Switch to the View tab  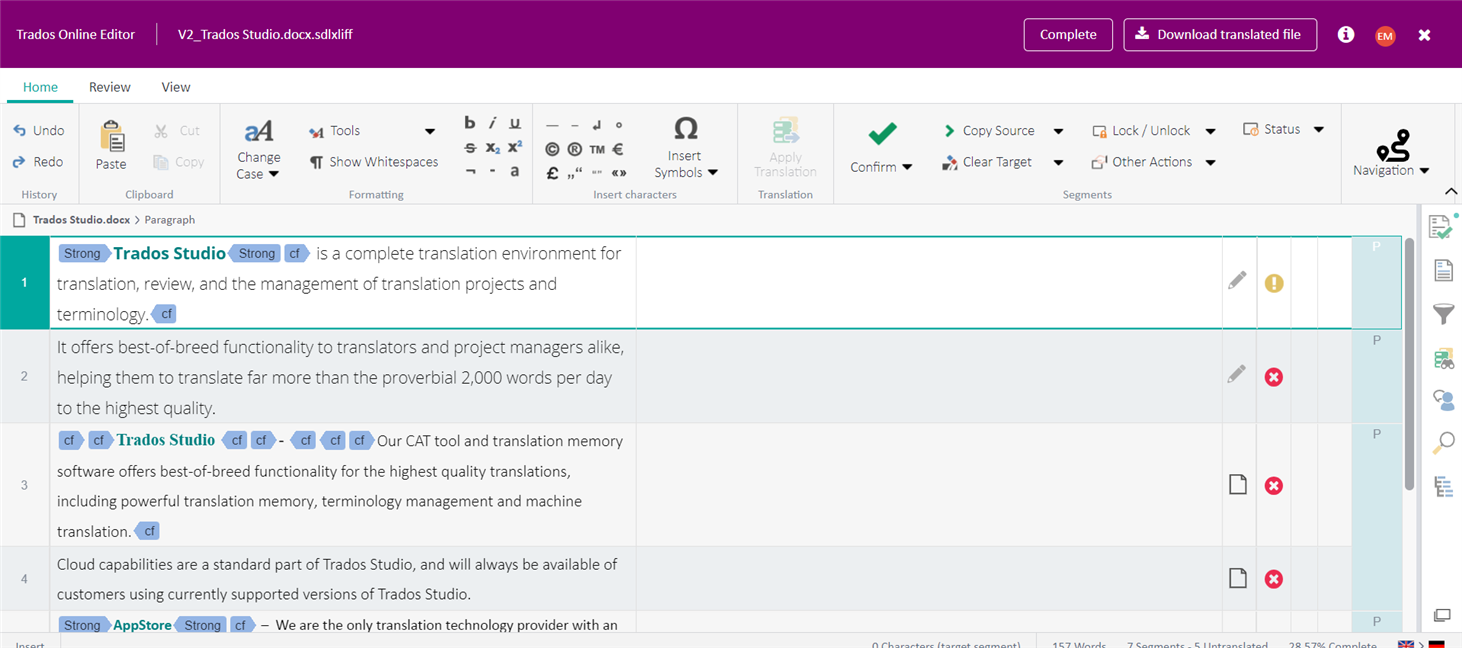(x=176, y=87)
